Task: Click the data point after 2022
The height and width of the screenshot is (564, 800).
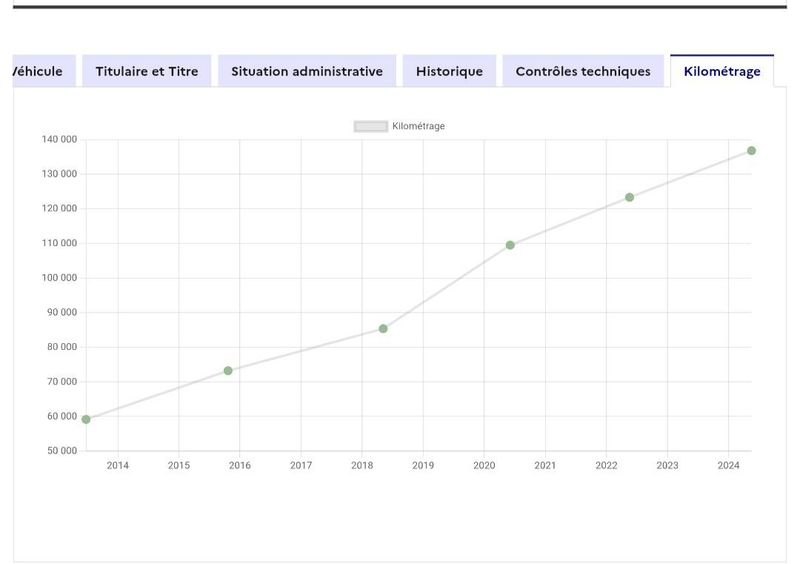Action: pos(630,198)
